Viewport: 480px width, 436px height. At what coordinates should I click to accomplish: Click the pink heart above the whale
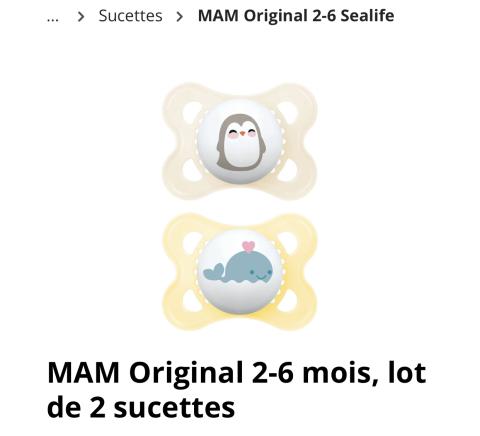tap(247, 246)
